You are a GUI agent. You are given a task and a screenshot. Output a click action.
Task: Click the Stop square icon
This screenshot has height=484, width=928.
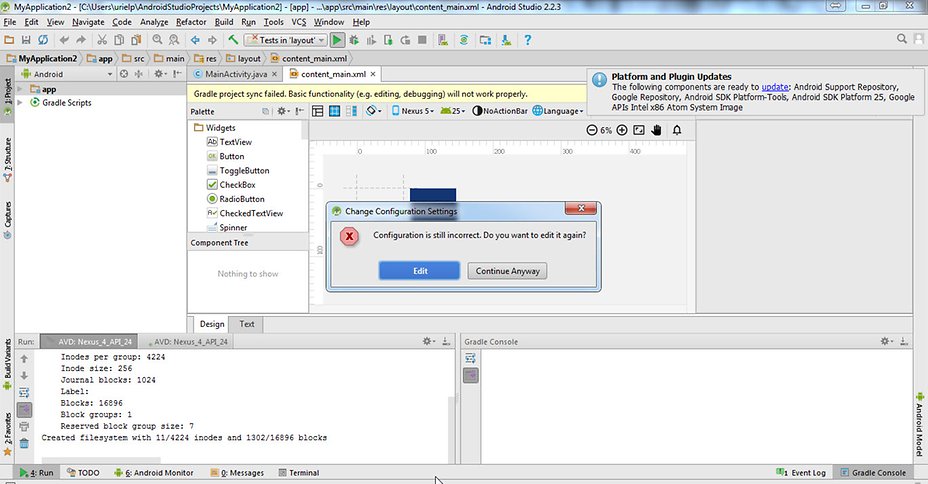422,40
